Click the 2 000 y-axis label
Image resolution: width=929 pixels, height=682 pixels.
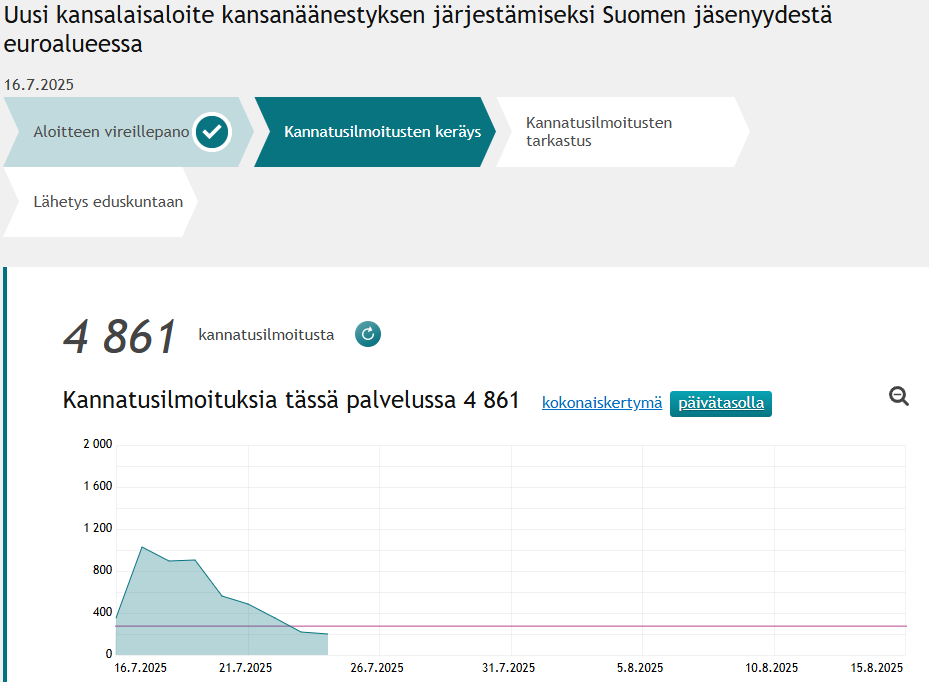click(98, 444)
